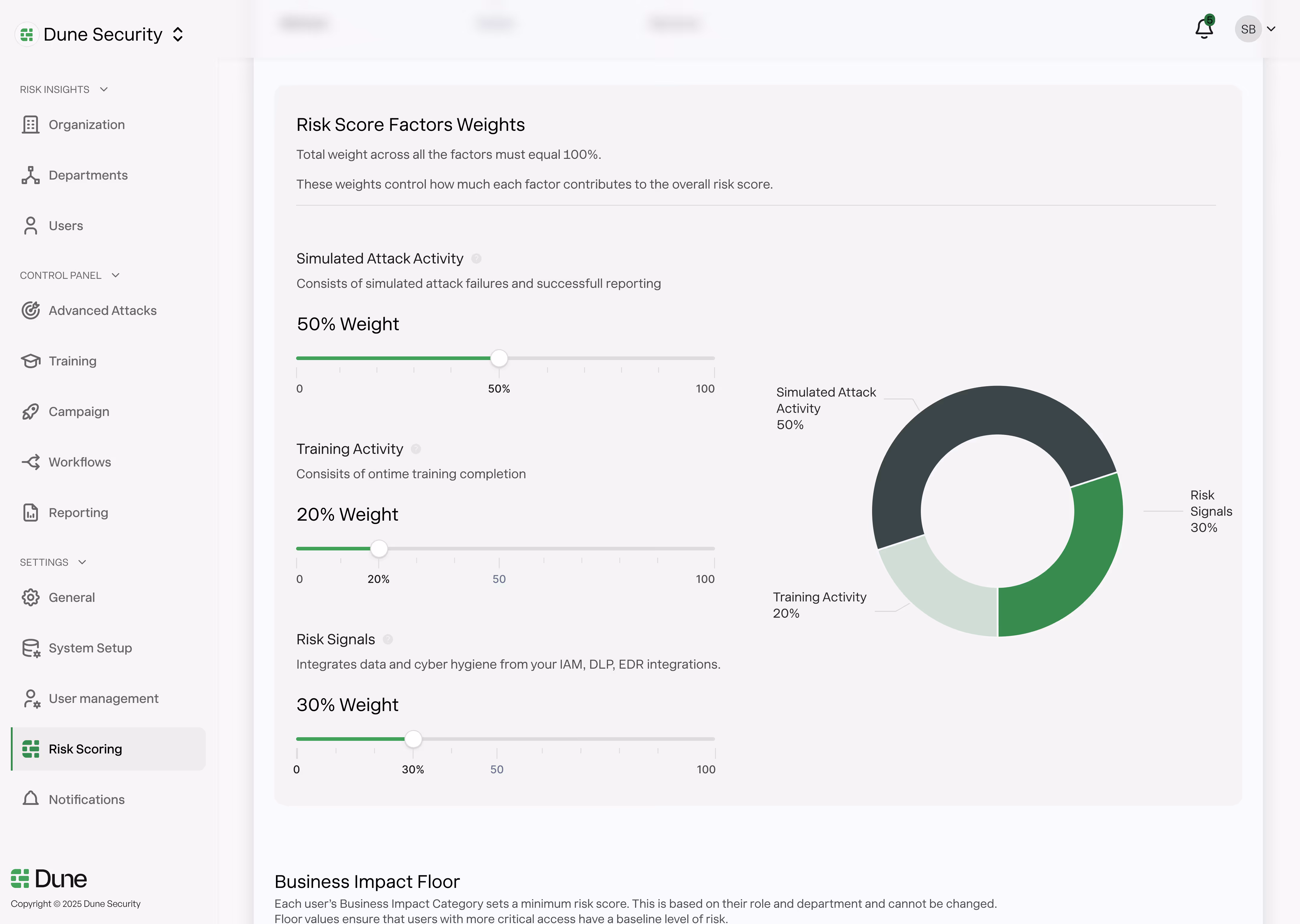Viewport: 1300px width, 924px height.
Task: Open Advanced Attacks target icon
Action: tap(31, 311)
